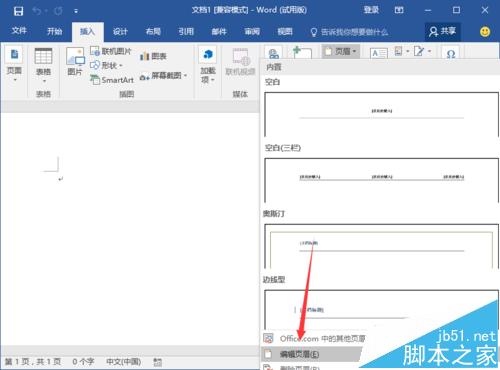Switch to the 审阅 ribbon tab

click(252, 32)
